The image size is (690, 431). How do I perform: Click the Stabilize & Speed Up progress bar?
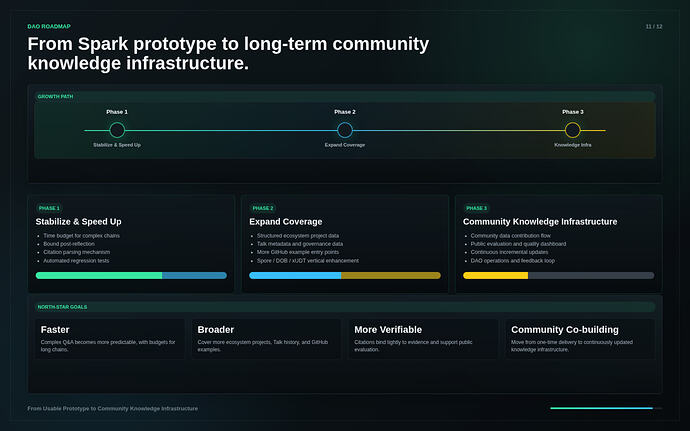click(131, 276)
